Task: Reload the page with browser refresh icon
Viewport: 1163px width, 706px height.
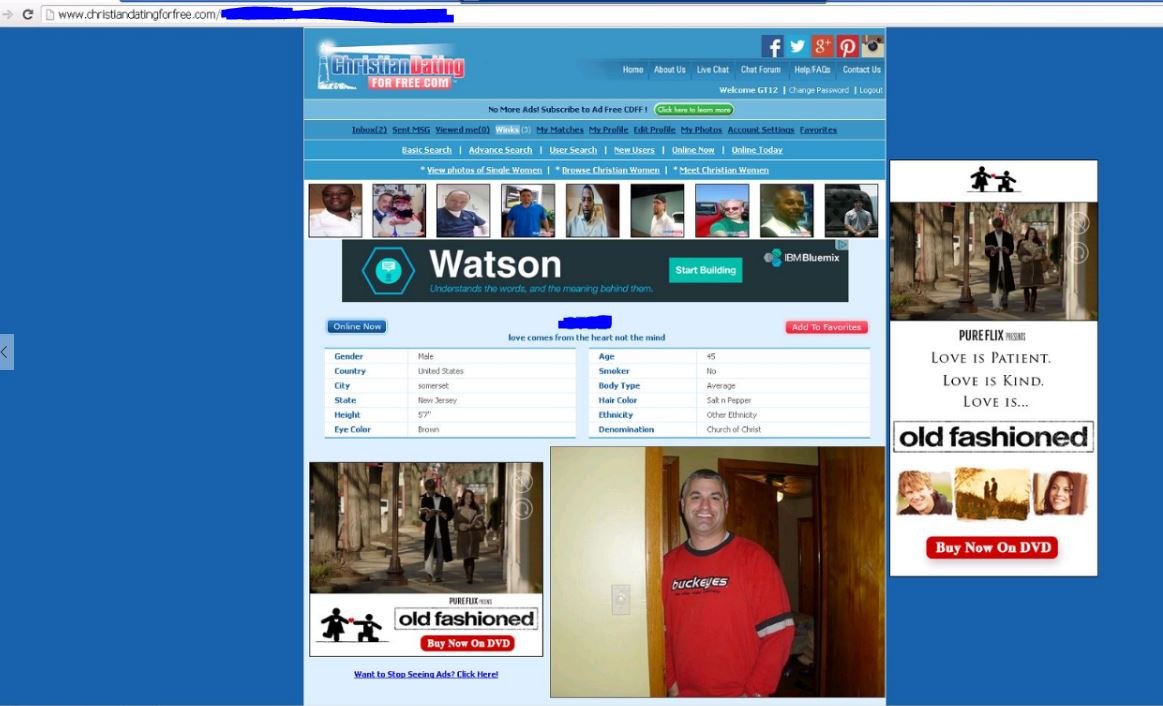Action: (27, 14)
